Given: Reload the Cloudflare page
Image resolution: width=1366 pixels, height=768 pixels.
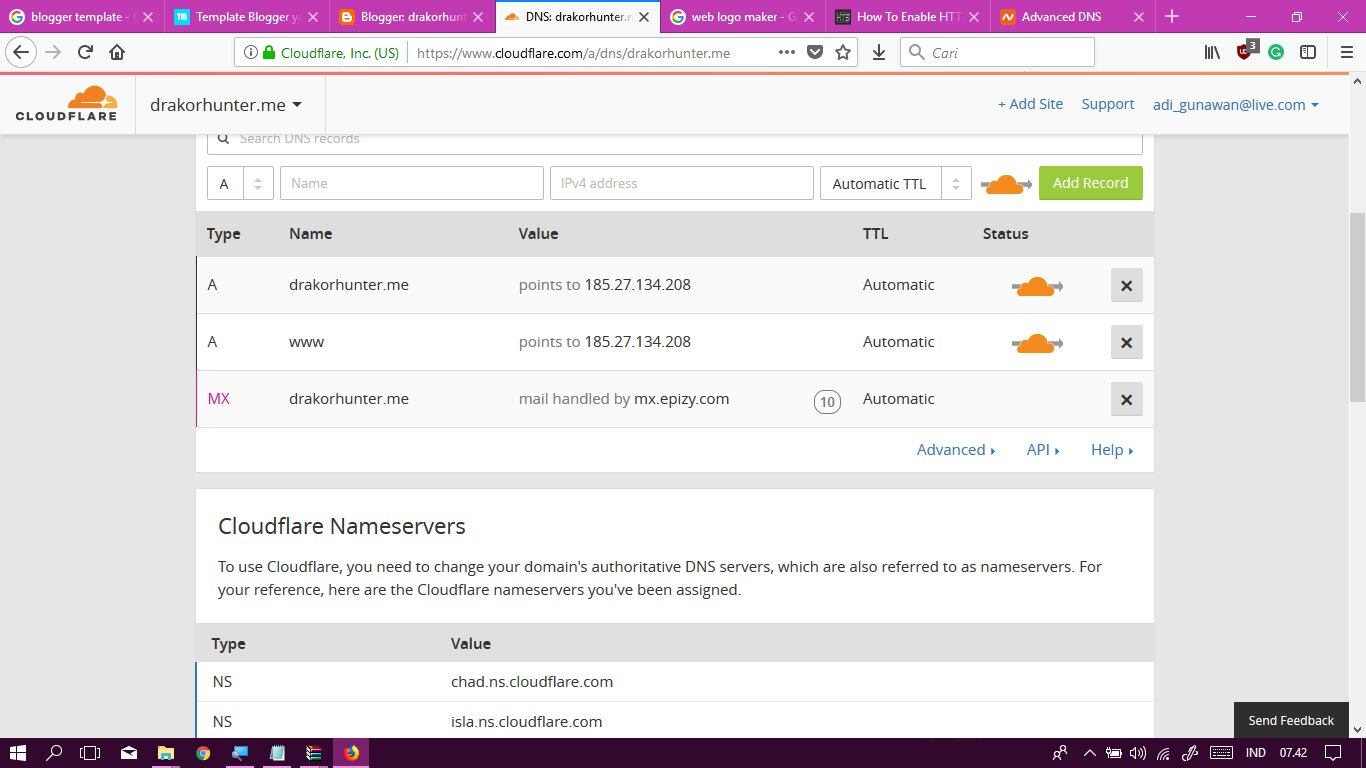Looking at the screenshot, I should coord(85,52).
